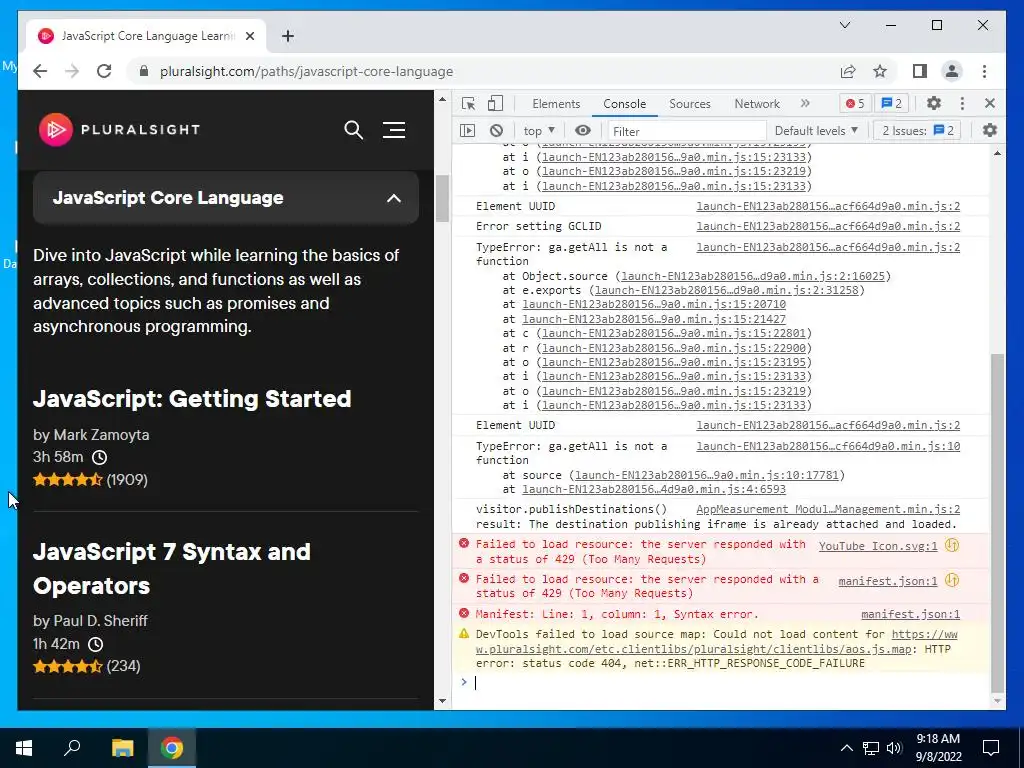Click the author name Mark Zamoyta

pos(101,435)
